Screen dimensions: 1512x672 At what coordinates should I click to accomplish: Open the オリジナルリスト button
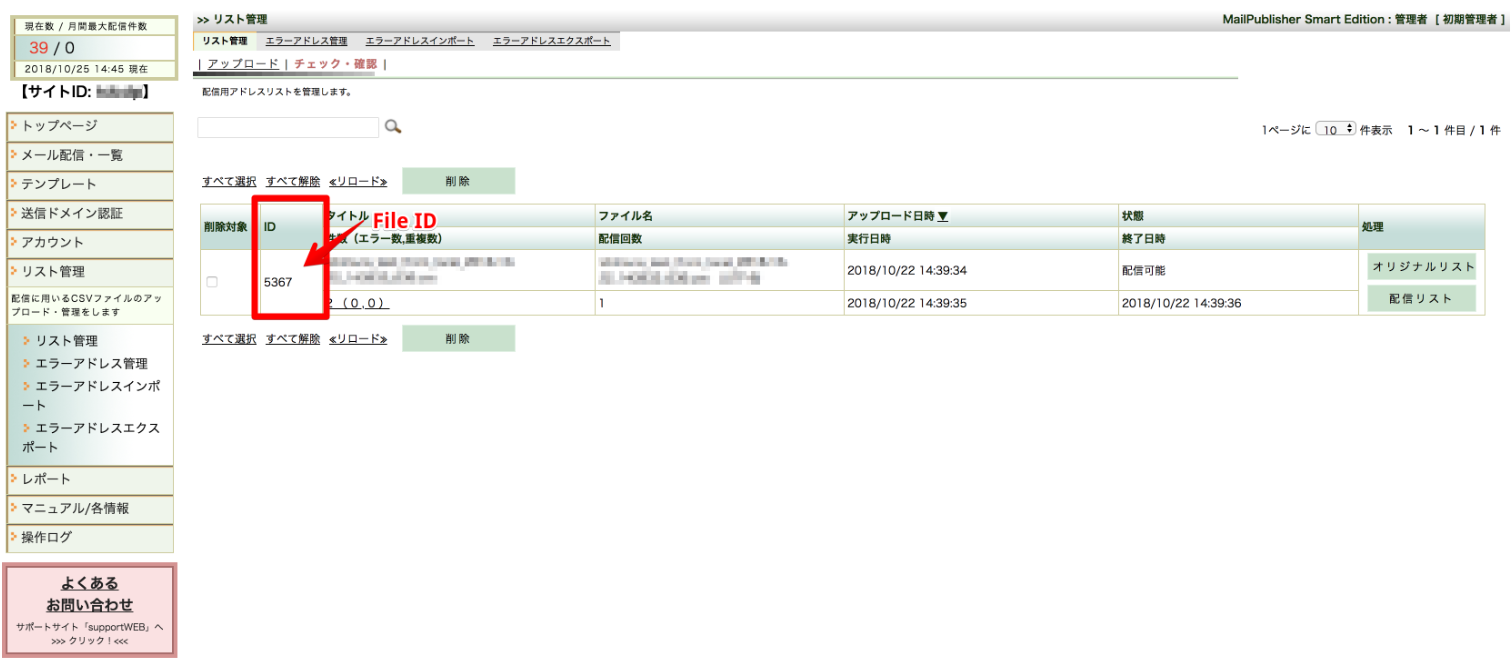[x=1421, y=267]
